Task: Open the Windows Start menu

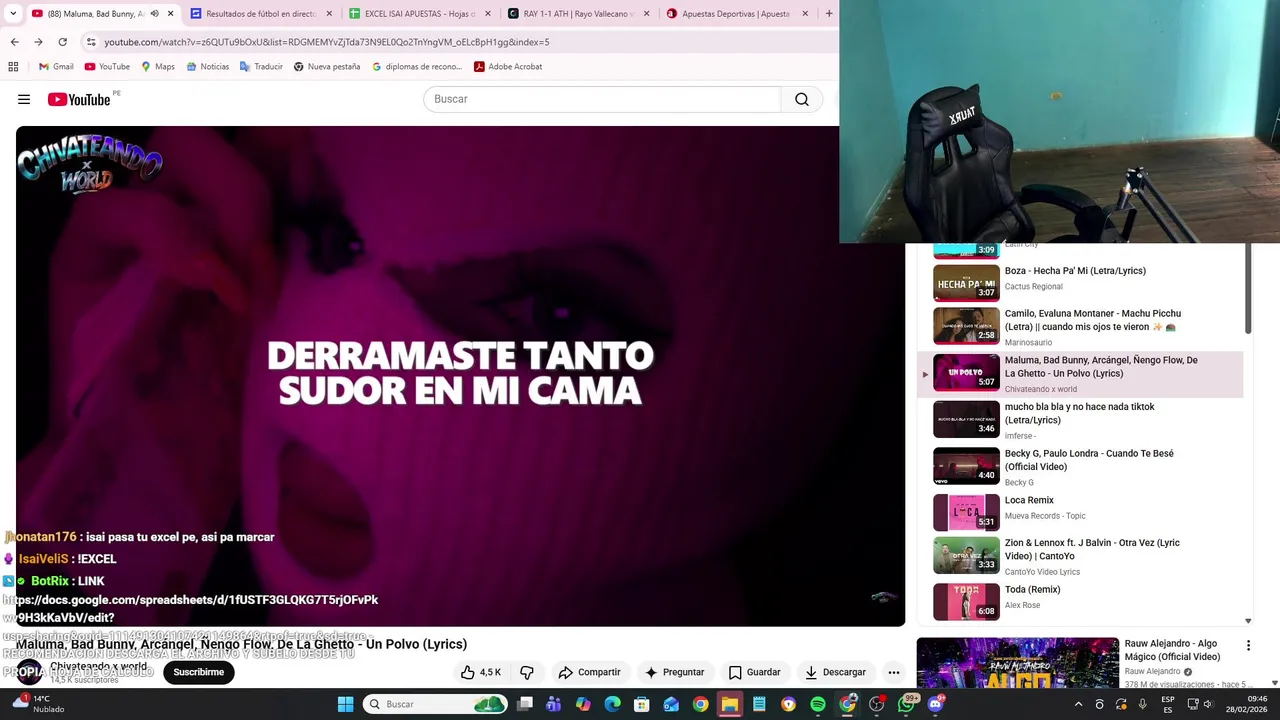Action: click(345, 704)
